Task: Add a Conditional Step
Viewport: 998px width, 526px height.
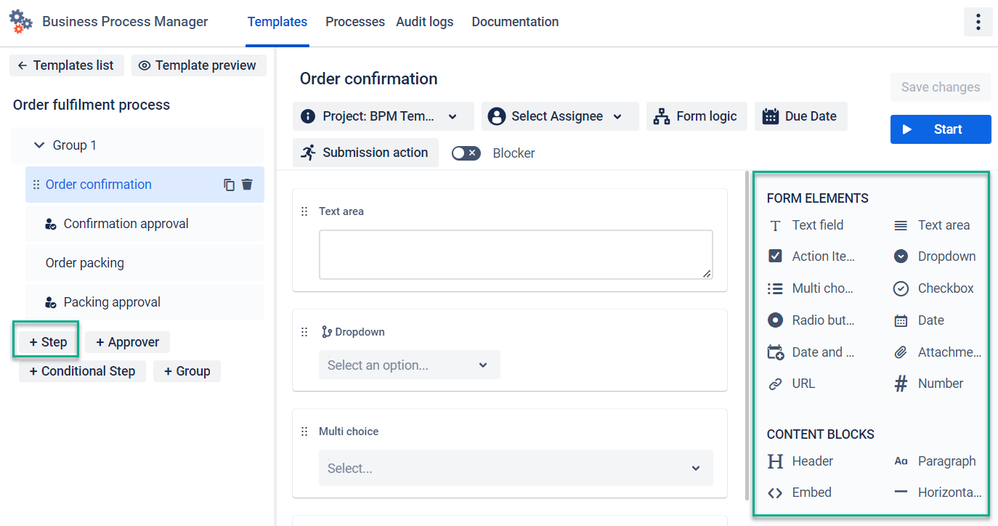Action: 82,371
